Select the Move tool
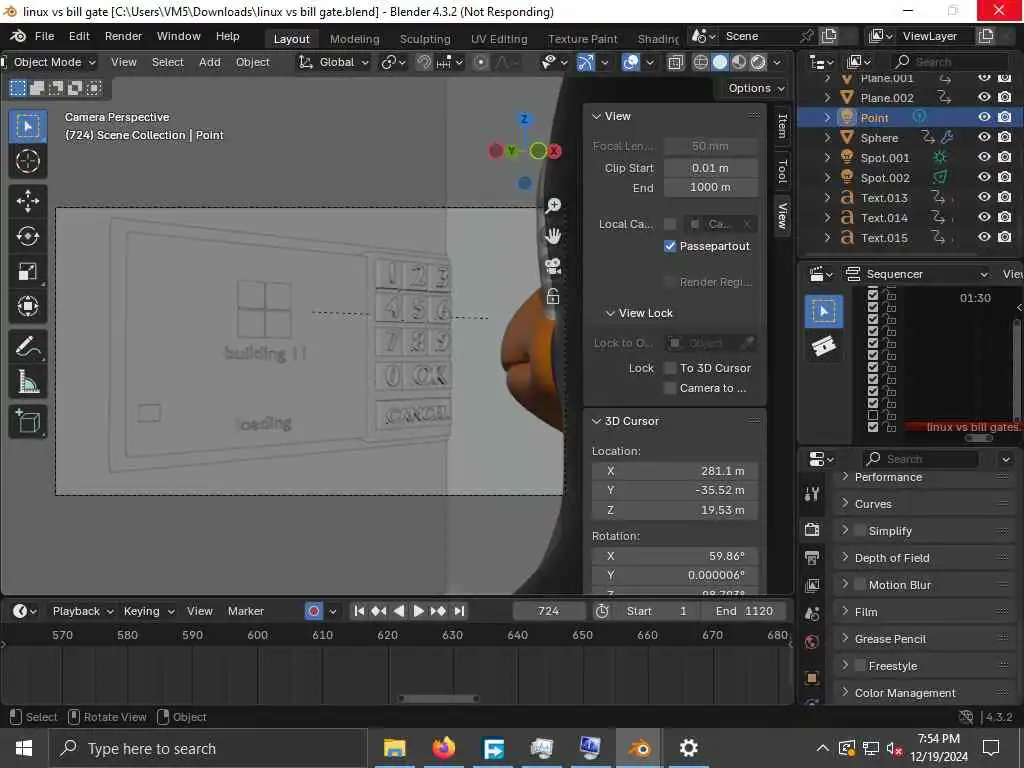Screen dimensions: 1024x768 pyautogui.click(x=27, y=200)
